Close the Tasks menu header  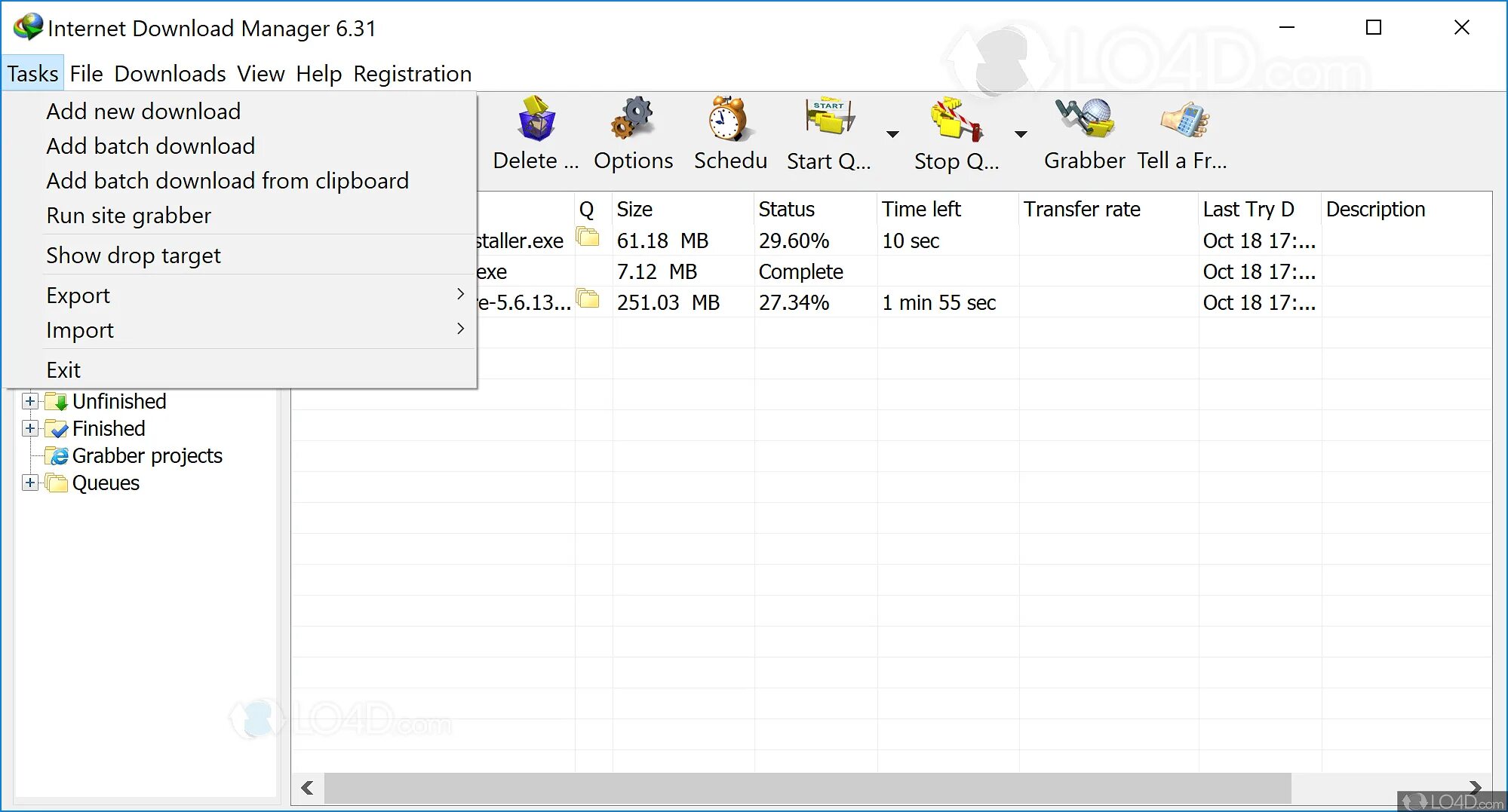point(32,73)
